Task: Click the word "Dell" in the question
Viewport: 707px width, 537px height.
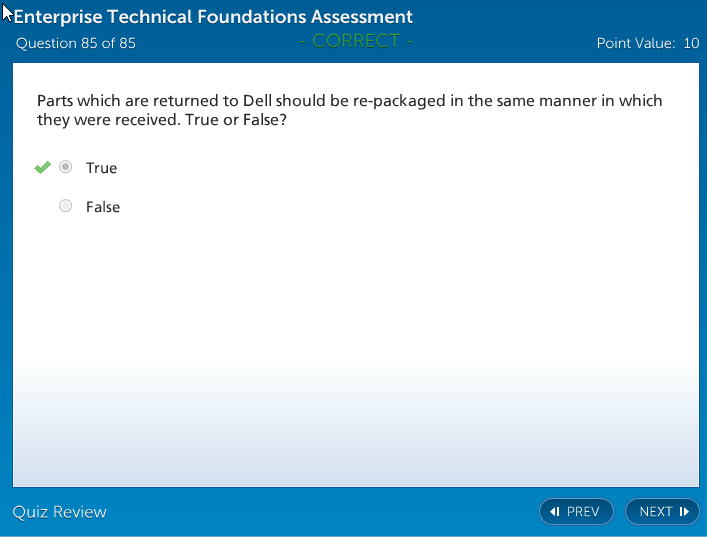Action: pos(258,101)
